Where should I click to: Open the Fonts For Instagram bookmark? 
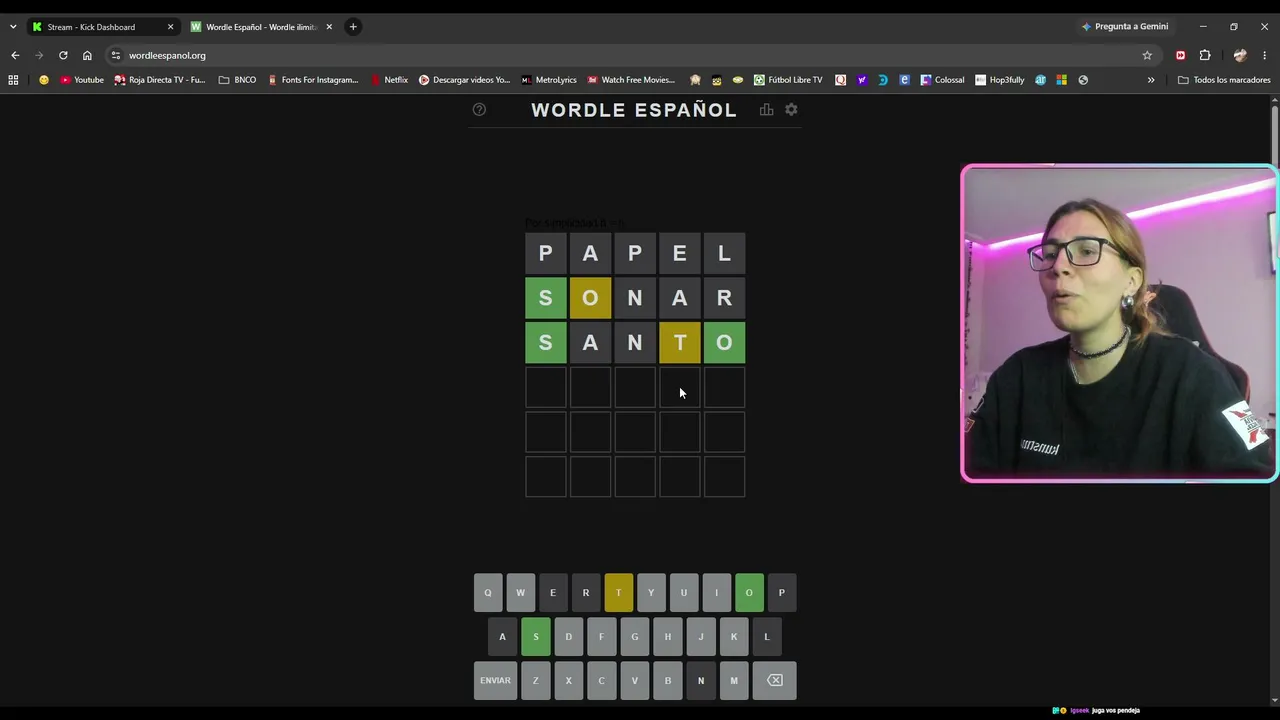point(313,80)
